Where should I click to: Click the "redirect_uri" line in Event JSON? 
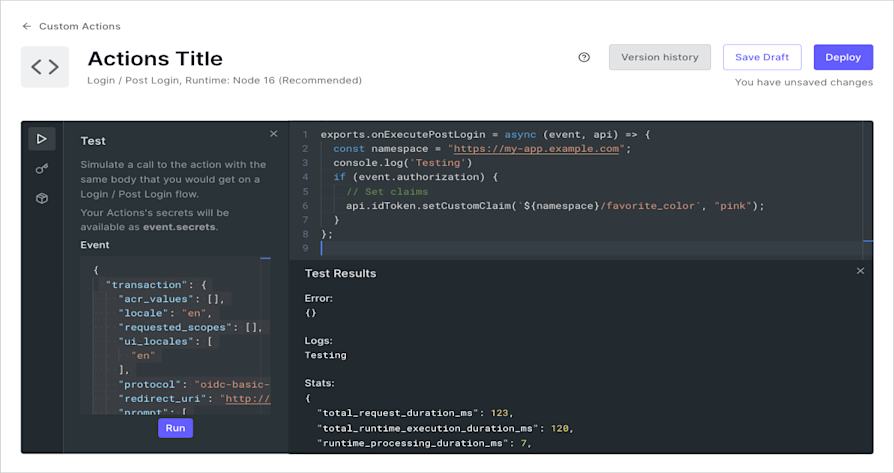click(194, 398)
